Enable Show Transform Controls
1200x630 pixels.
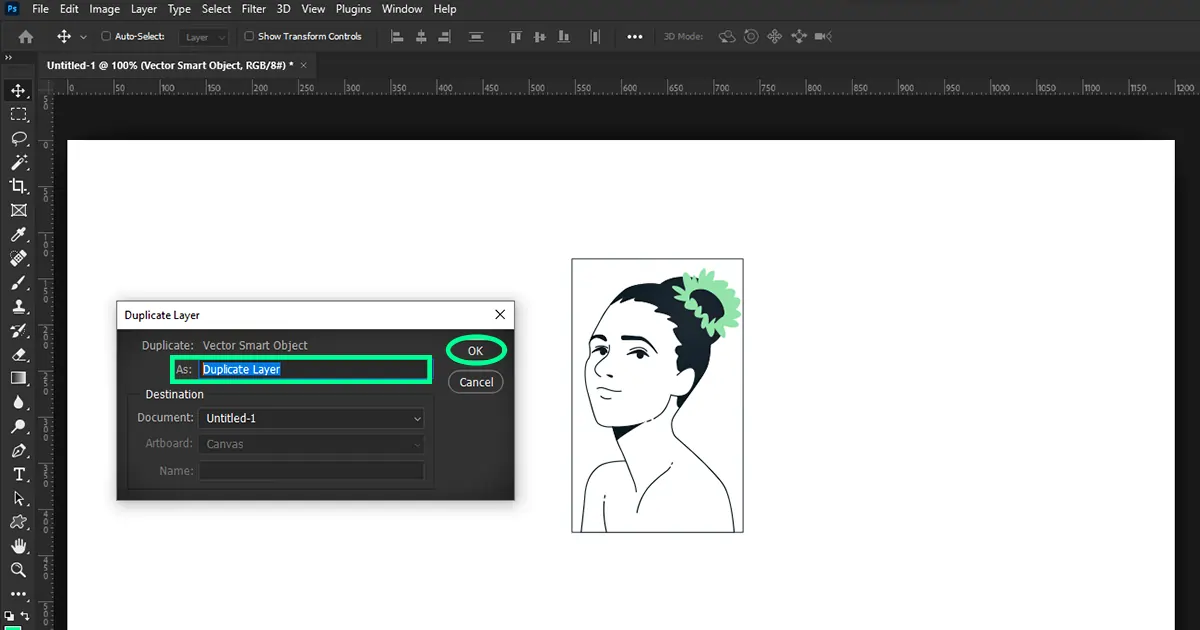click(247, 35)
